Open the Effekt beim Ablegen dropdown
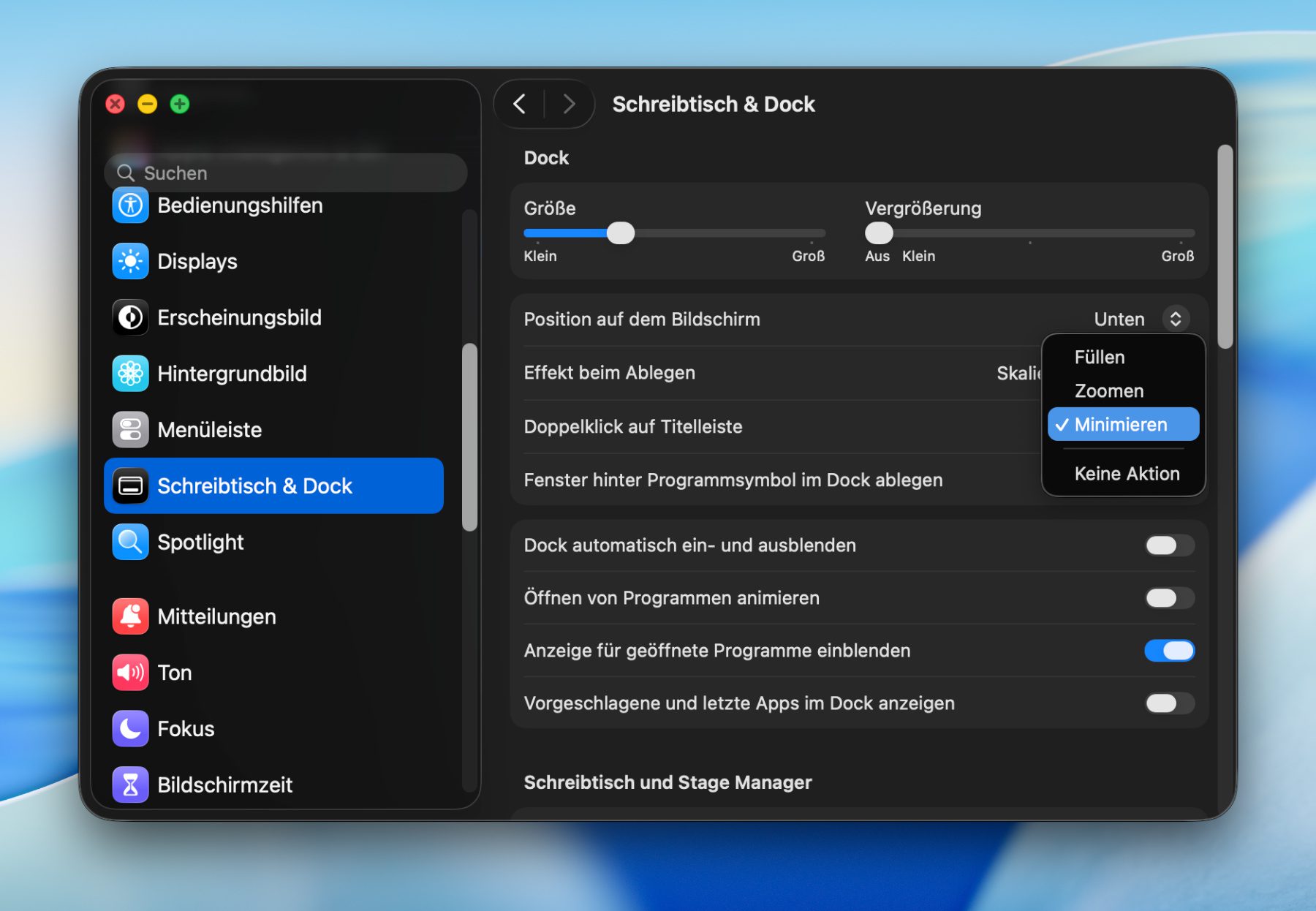The image size is (1316, 911). (x=1018, y=374)
